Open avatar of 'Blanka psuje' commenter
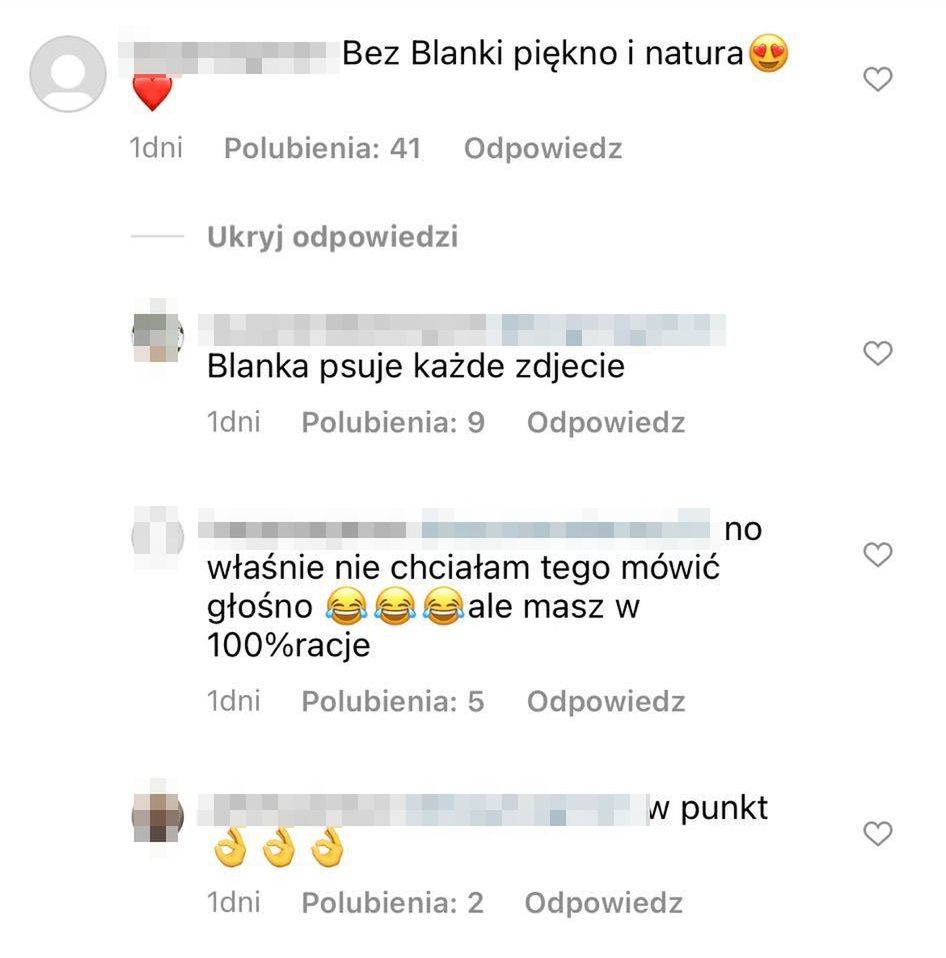Image resolution: width=946 pixels, height=958 pixels. pyautogui.click(x=158, y=332)
